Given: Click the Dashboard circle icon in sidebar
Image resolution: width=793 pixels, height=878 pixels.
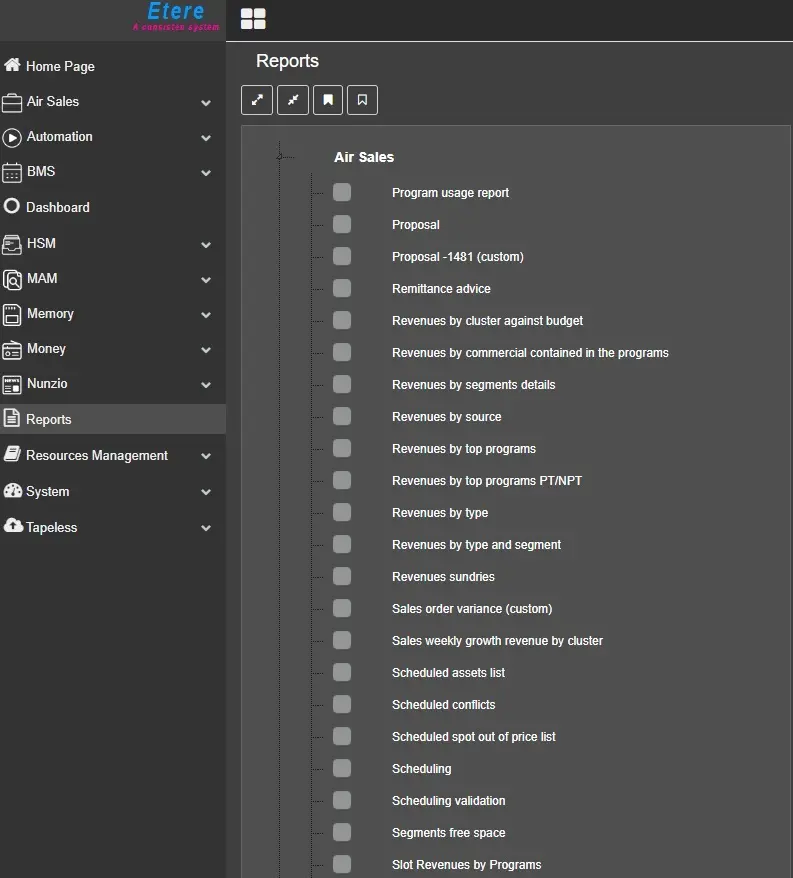Looking at the screenshot, I should tap(12, 207).
